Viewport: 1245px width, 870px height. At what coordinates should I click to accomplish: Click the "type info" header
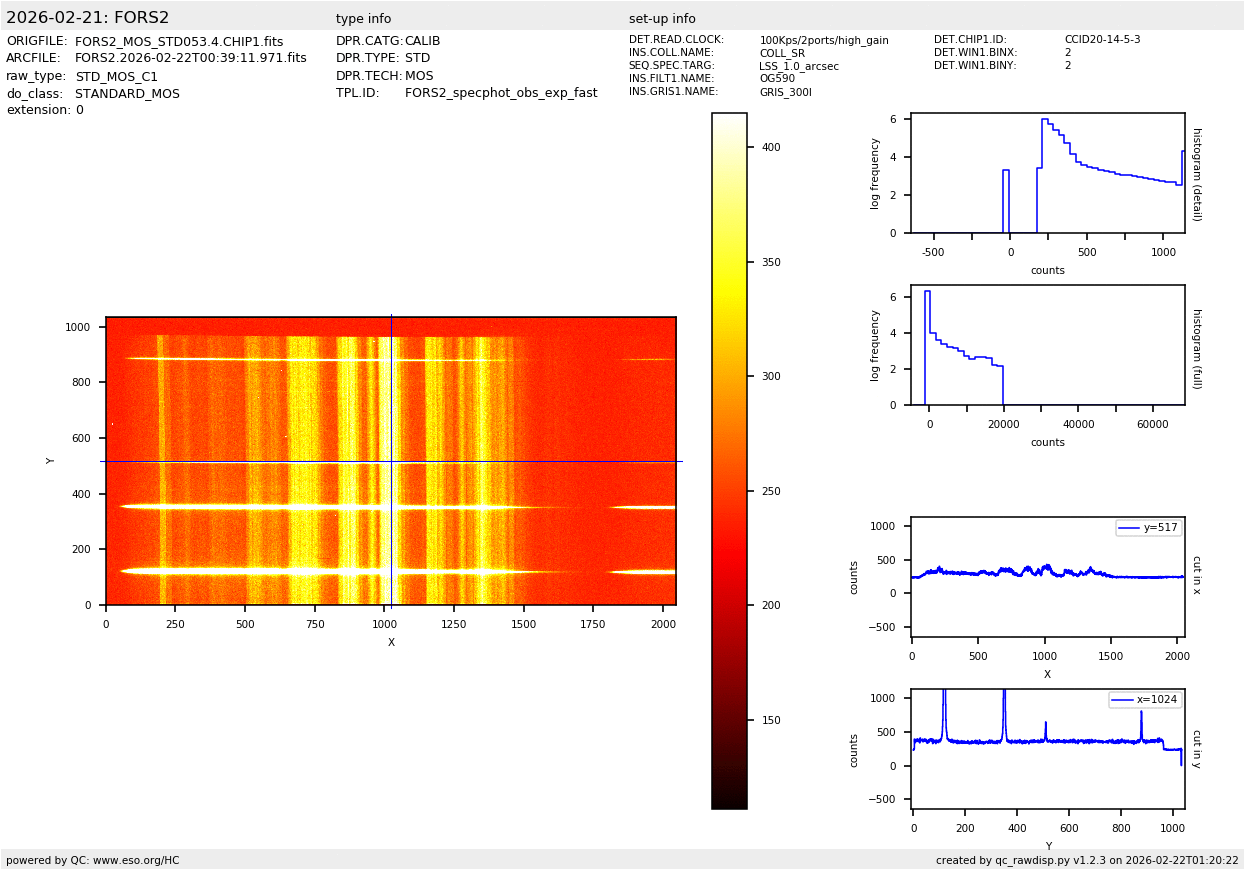coord(363,19)
